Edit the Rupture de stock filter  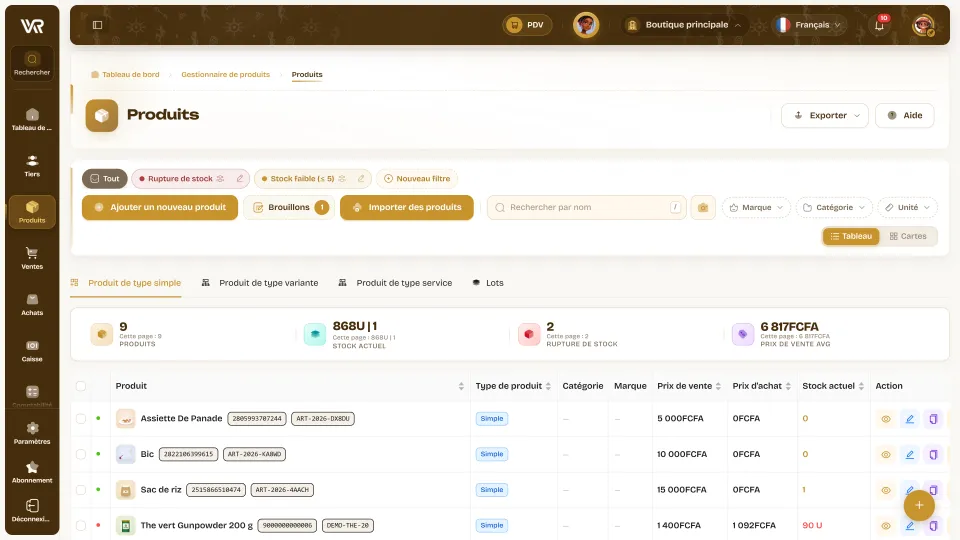[240, 179]
